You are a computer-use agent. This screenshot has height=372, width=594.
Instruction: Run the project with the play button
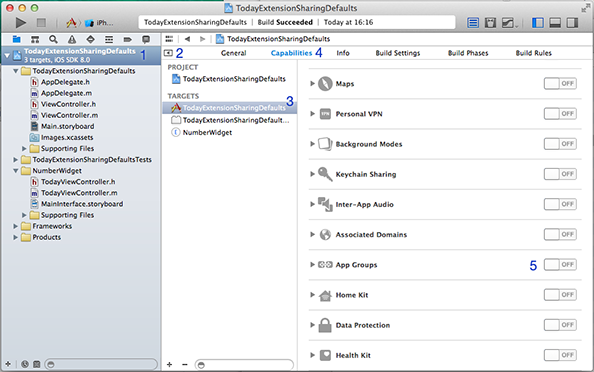click(20, 23)
